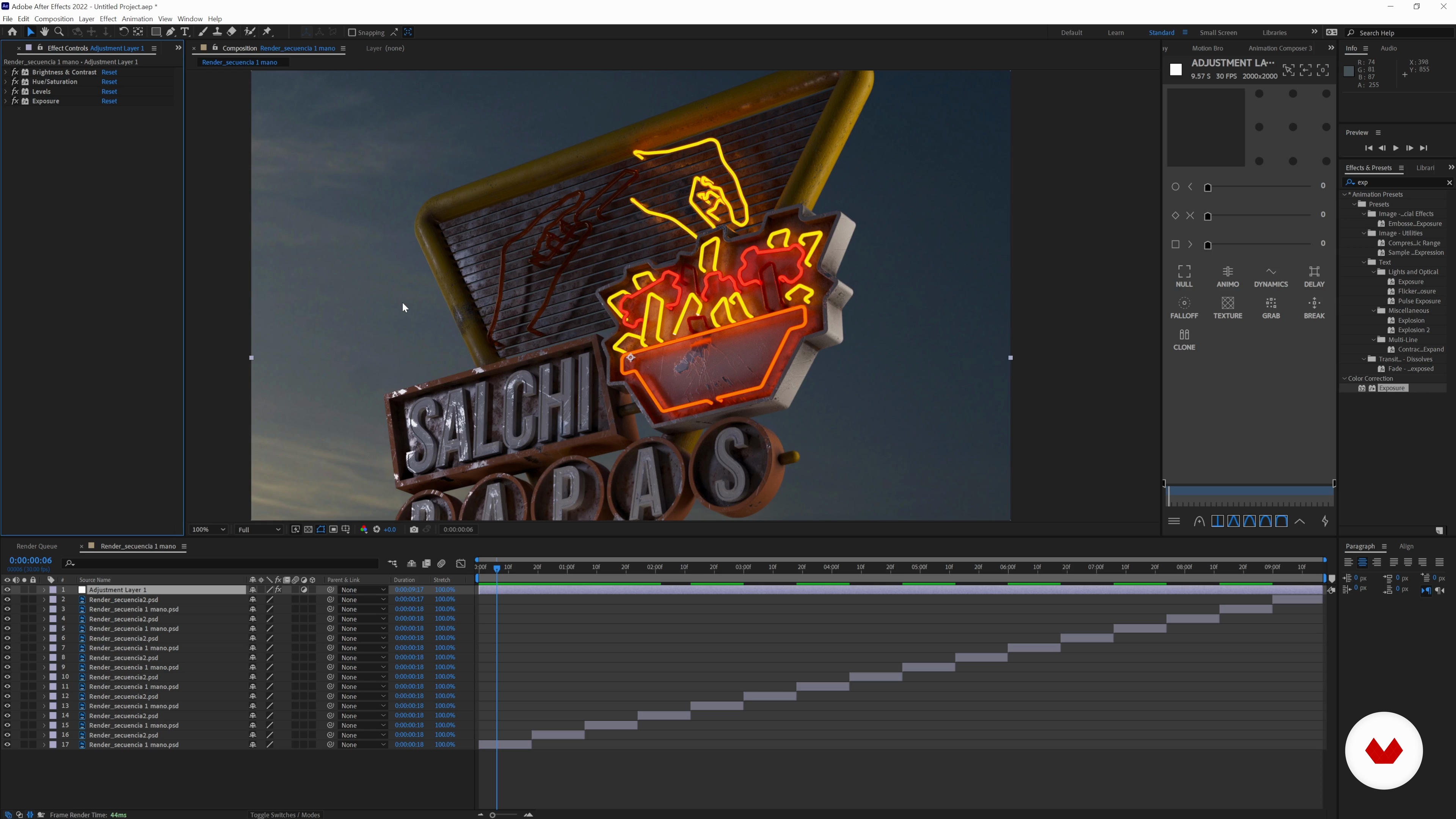Toggle Hue/Saturation effect fx switch

pyautogui.click(x=15, y=82)
